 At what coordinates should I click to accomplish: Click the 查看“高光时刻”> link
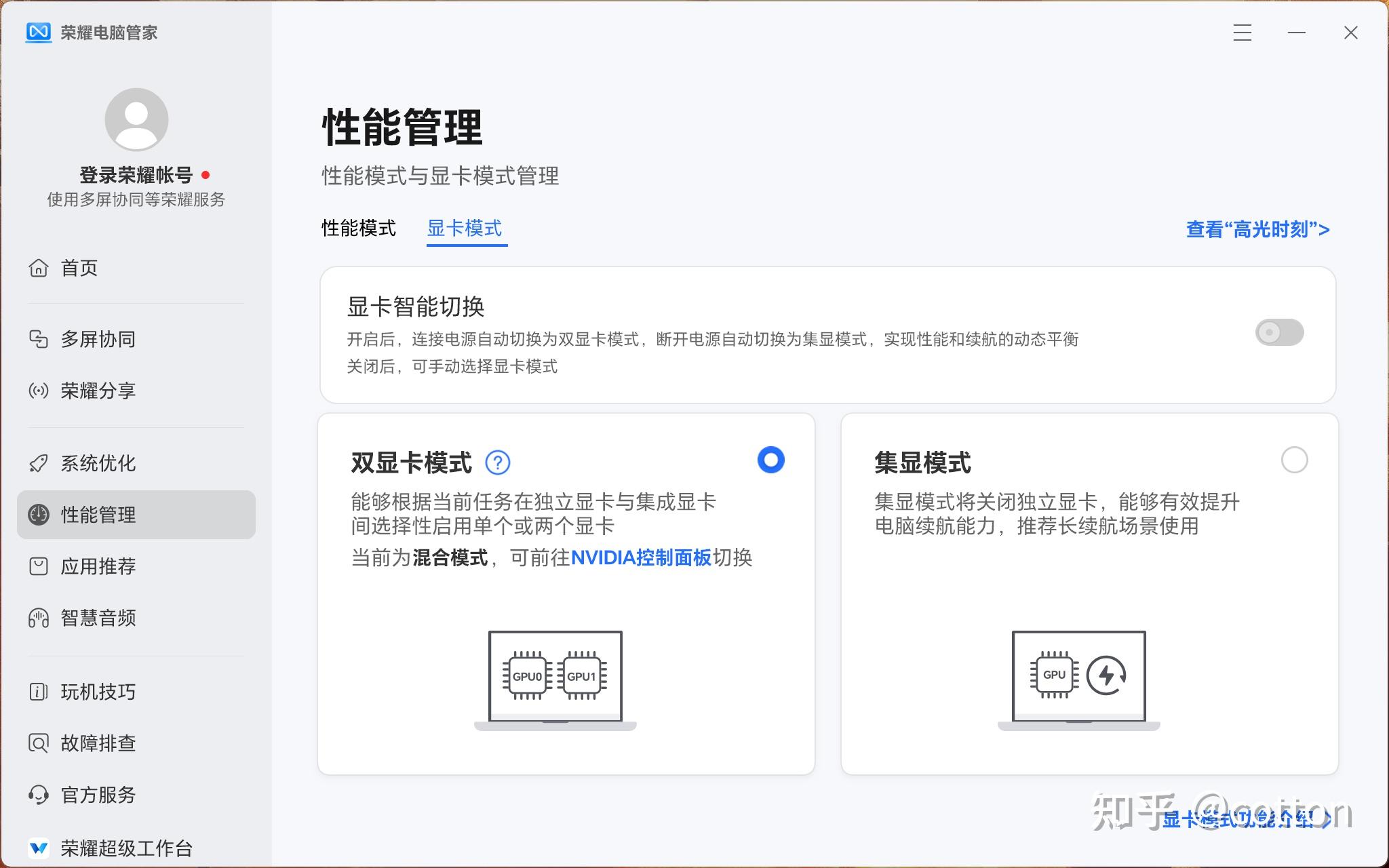(x=1258, y=229)
